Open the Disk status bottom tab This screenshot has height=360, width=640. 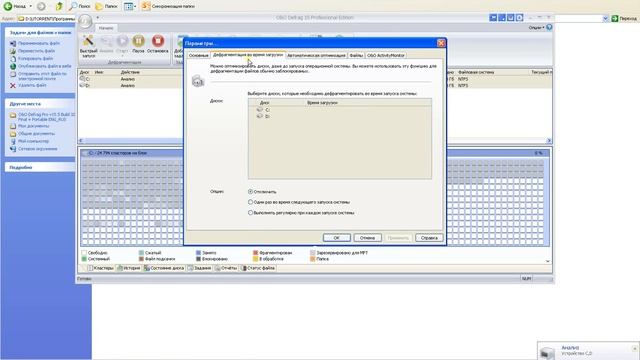pyautogui.click(x=164, y=268)
